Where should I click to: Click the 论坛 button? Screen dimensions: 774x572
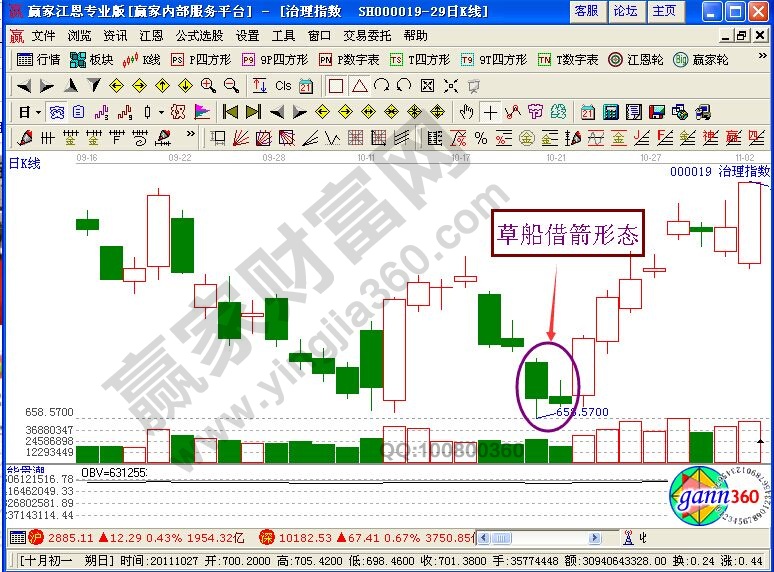(625, 11)
